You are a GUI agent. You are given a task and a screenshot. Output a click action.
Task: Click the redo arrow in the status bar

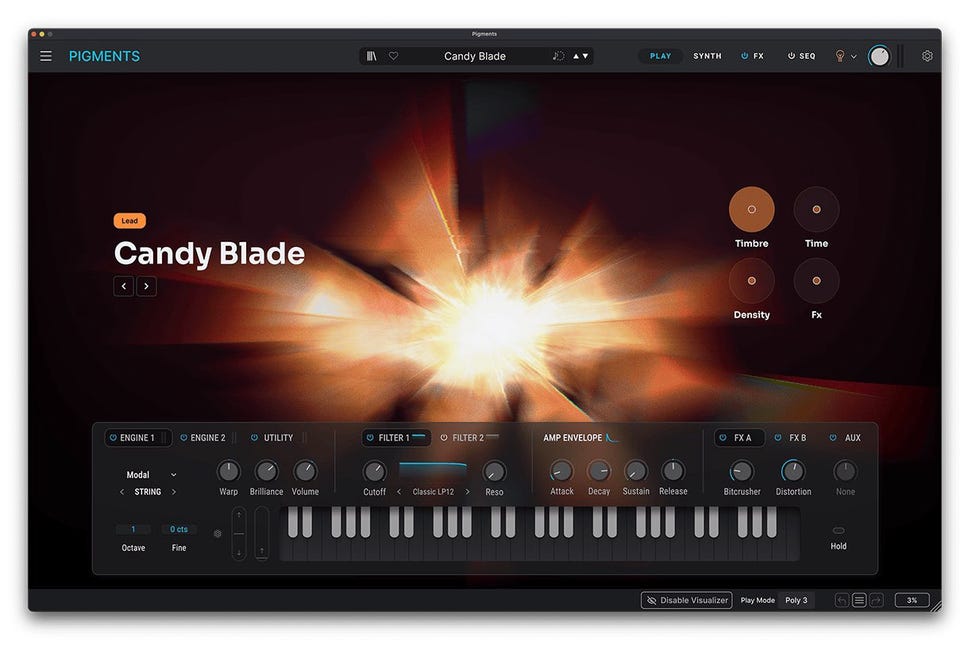(876, 600)
